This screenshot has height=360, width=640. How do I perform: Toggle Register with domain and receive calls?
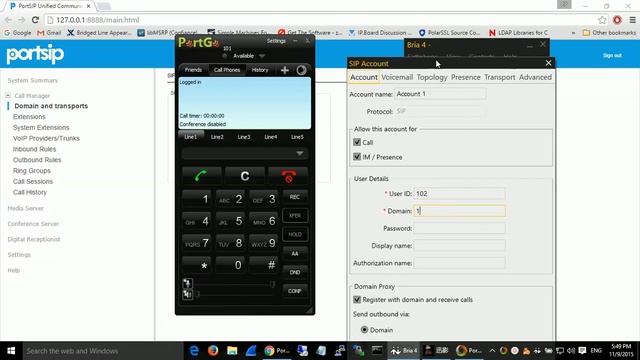tap(357, 300)
